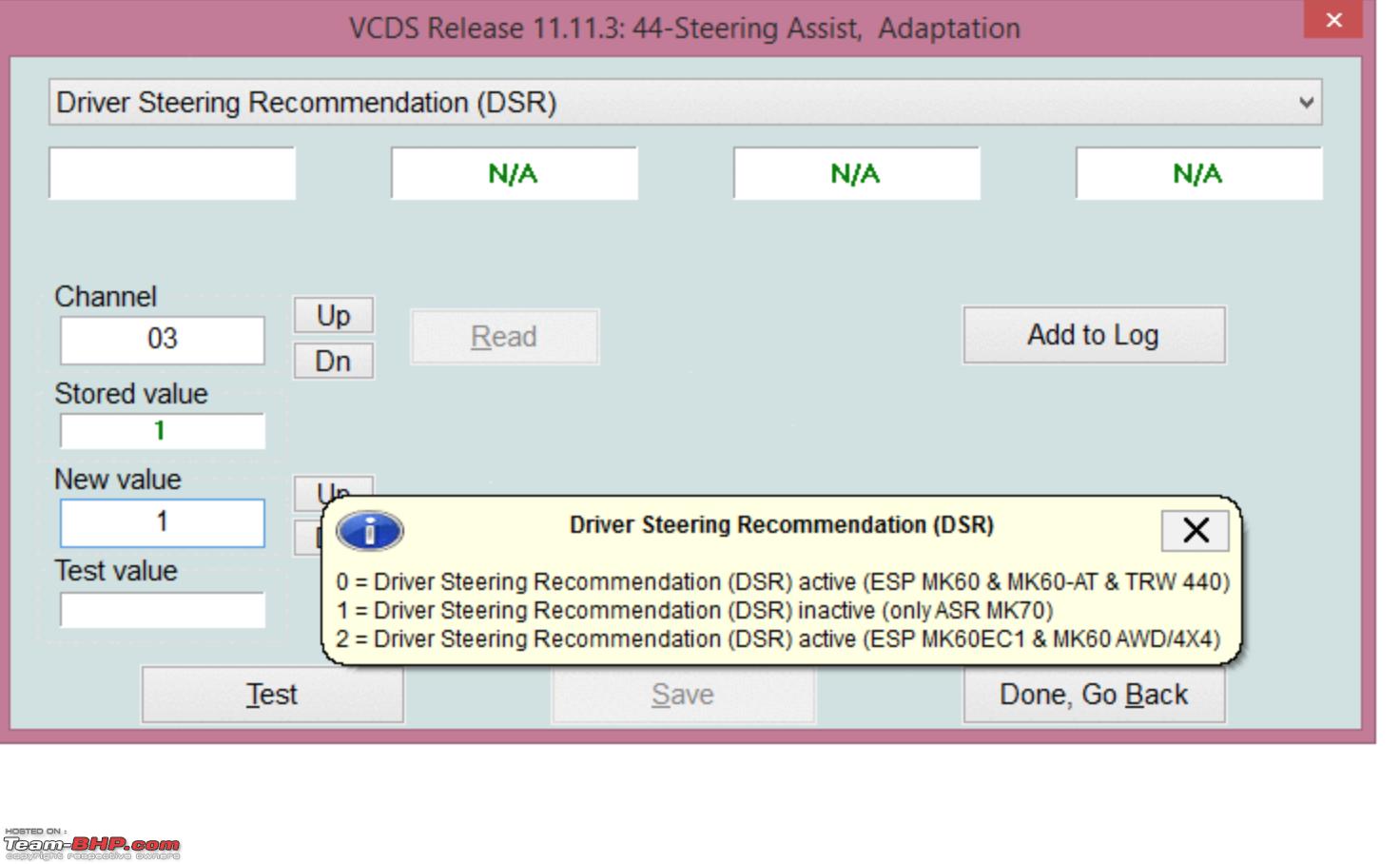Click the New value label
The image size is (1400, 864).
[118, 480]
